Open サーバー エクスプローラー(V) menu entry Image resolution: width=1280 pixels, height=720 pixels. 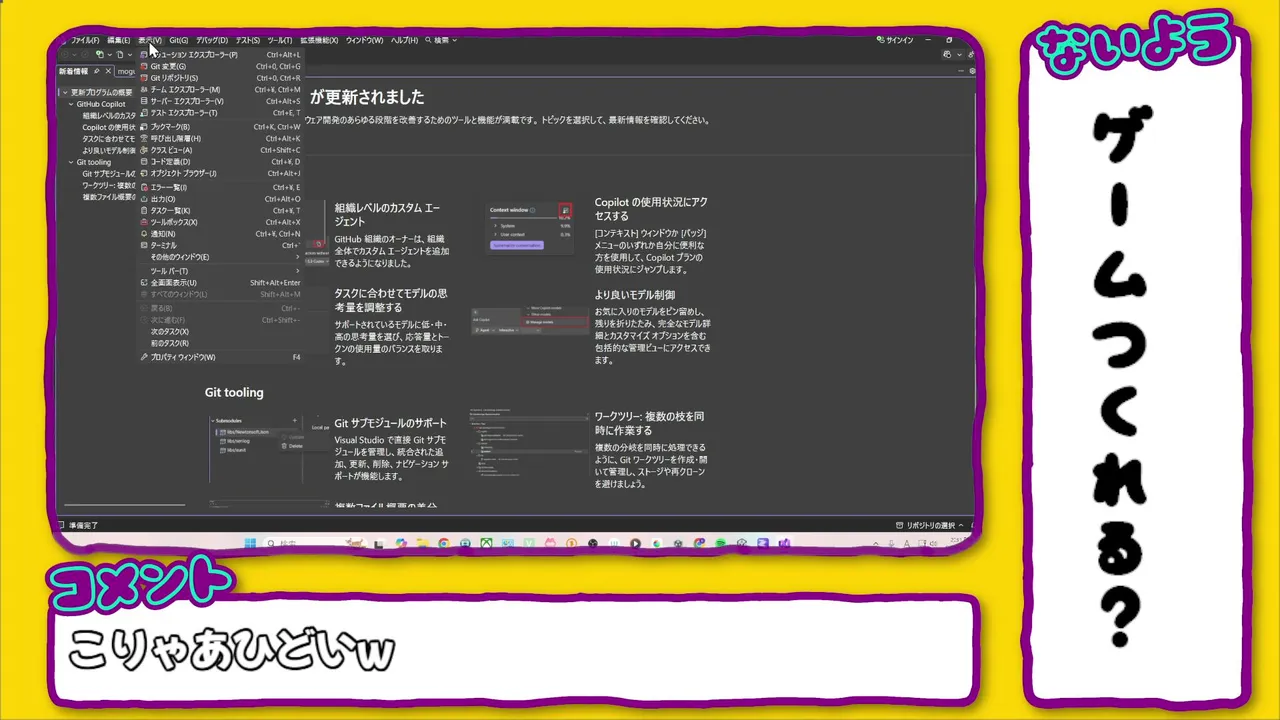click(220, 101)
